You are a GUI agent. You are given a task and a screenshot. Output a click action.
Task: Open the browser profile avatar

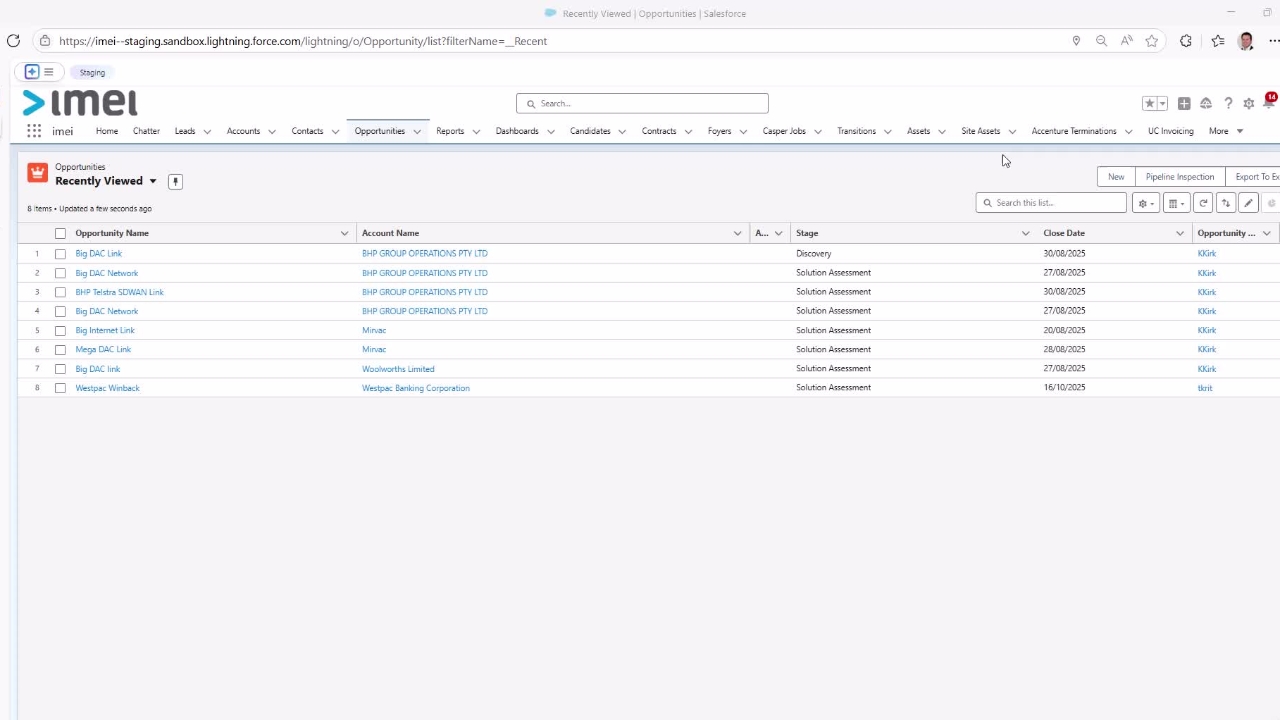[x=1246, y=41]
